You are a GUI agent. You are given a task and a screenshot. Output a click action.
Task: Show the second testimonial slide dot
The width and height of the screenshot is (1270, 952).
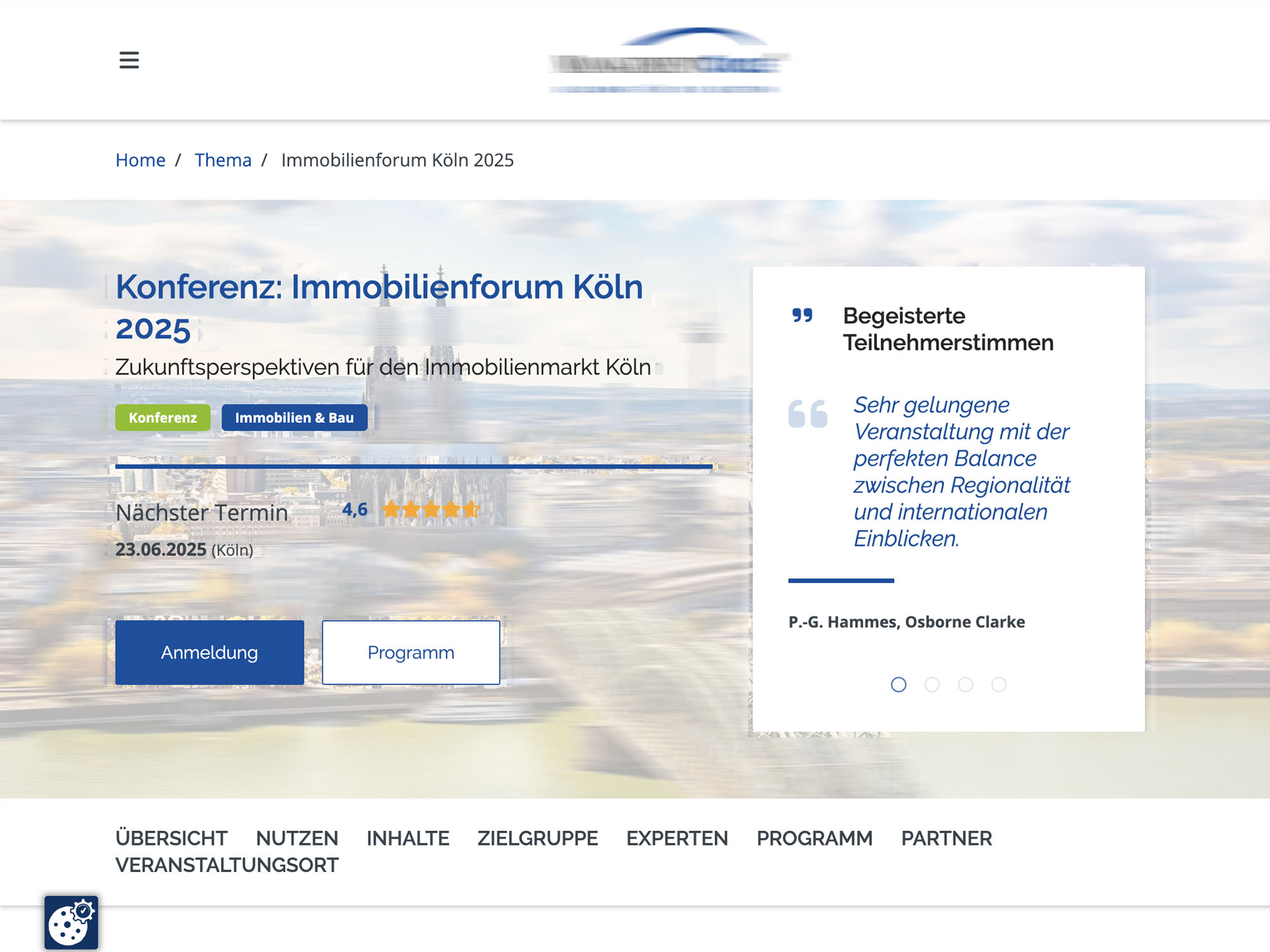coord(932,684)
